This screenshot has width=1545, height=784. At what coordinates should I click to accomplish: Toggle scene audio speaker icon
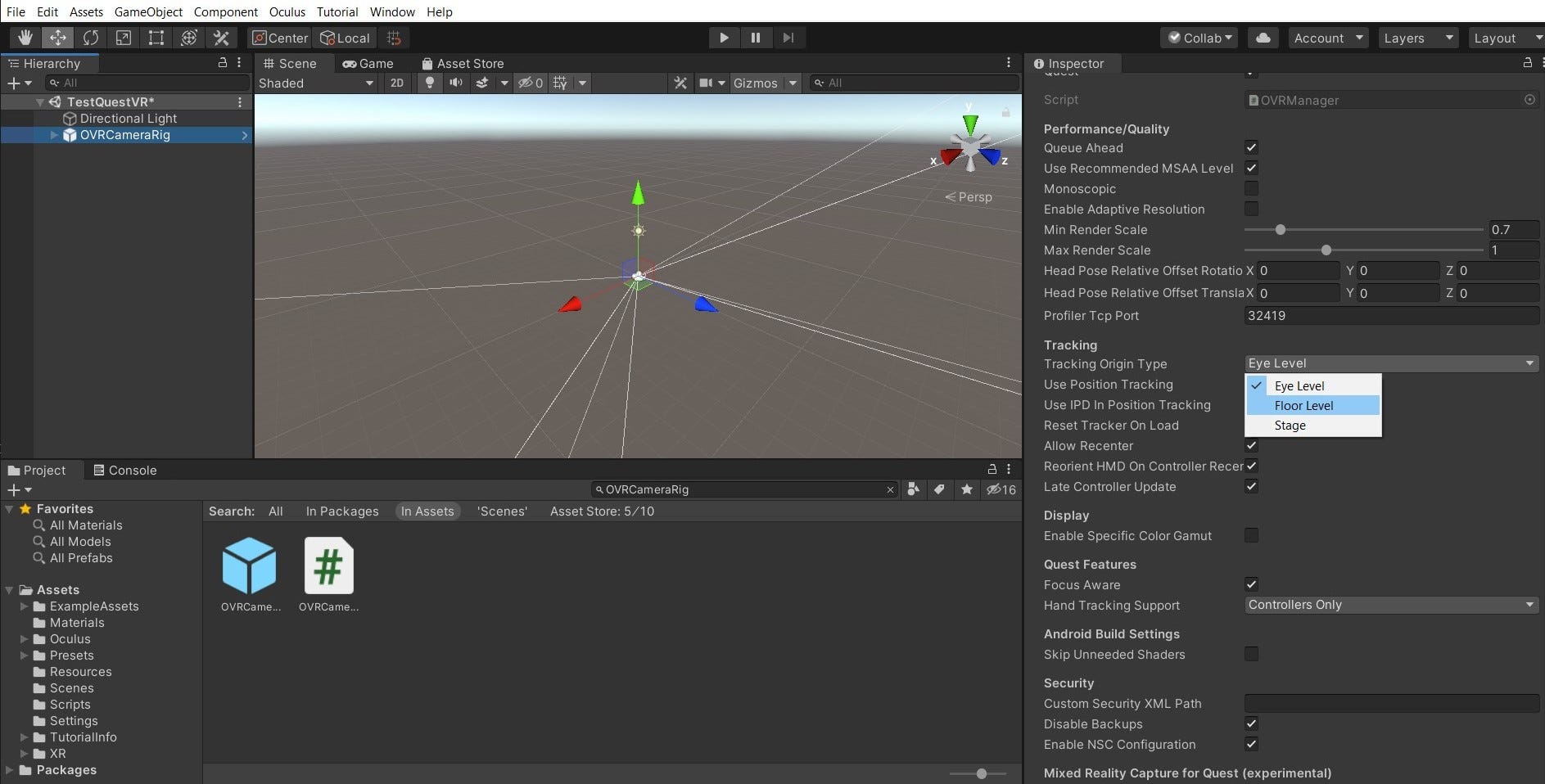[x=455, y=83]
